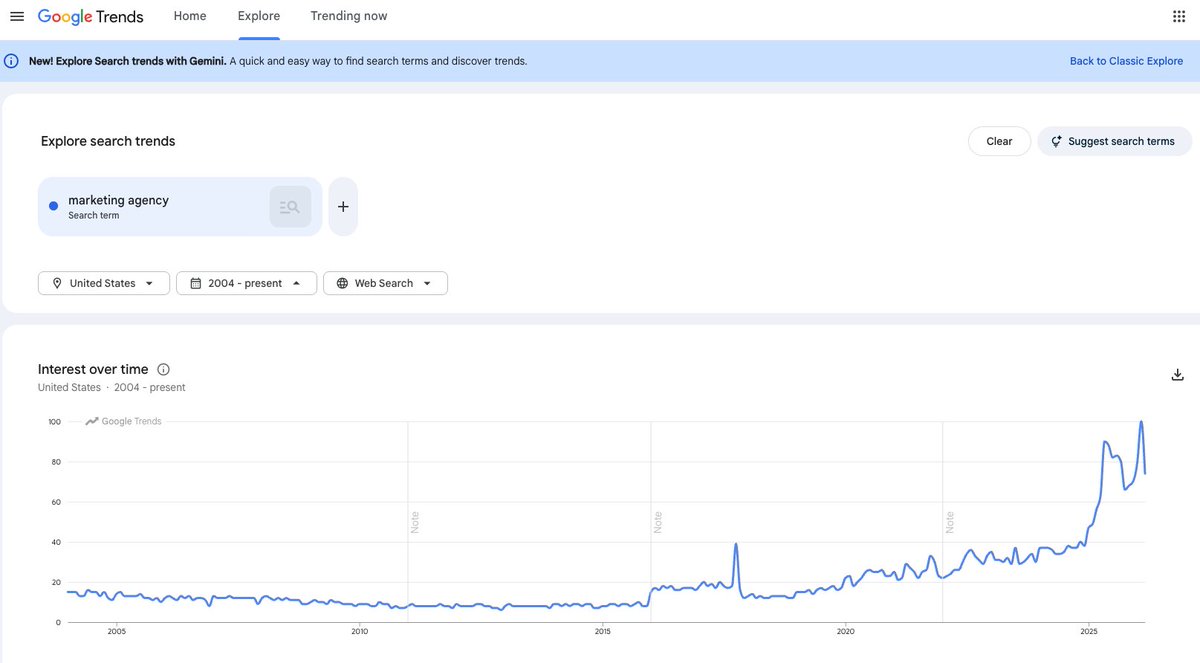Add a comparison term with the plus button
This screenshot has height=663, width=1200.
(x=343, y=207)
